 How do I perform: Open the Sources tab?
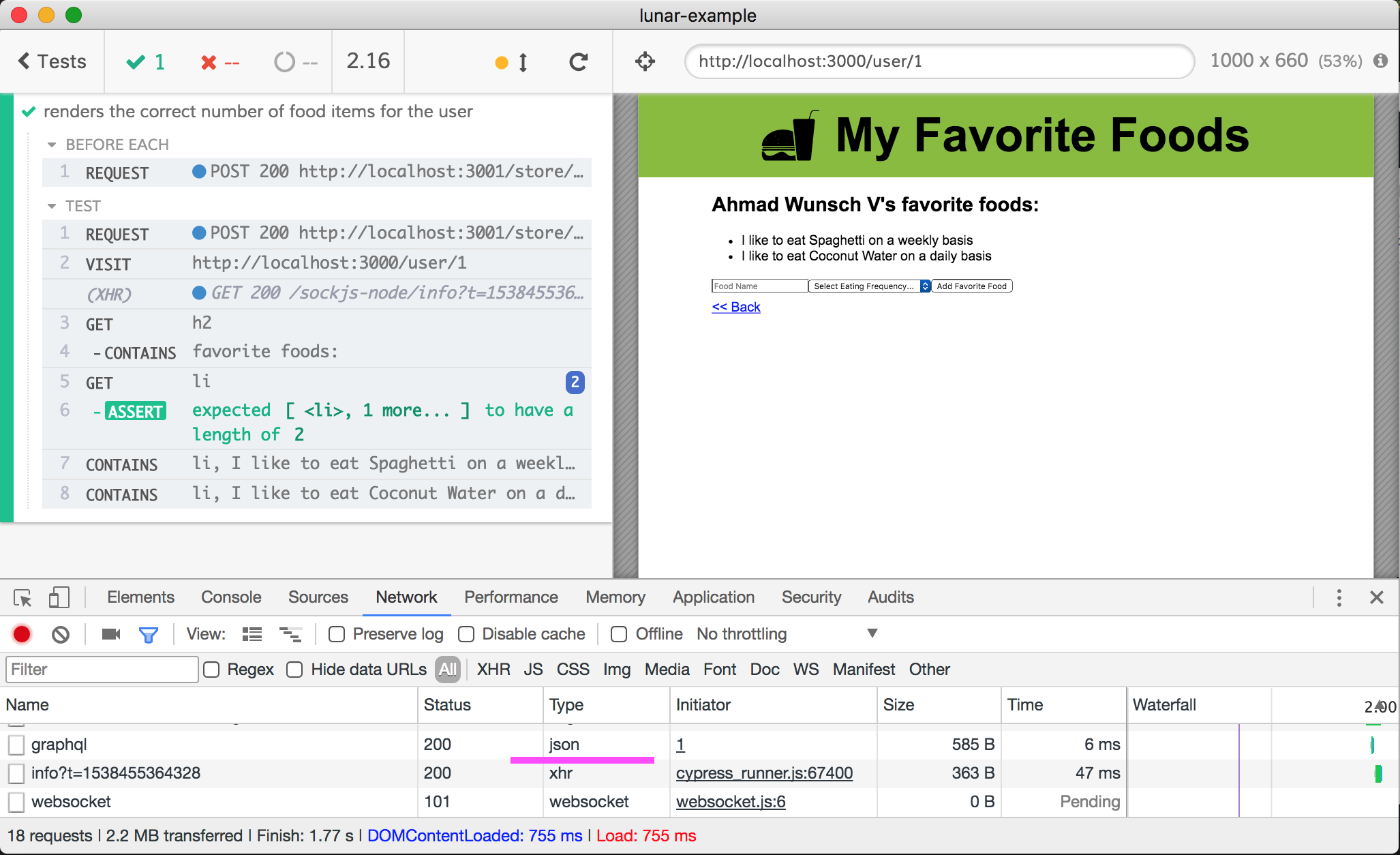tap(318, 597)
